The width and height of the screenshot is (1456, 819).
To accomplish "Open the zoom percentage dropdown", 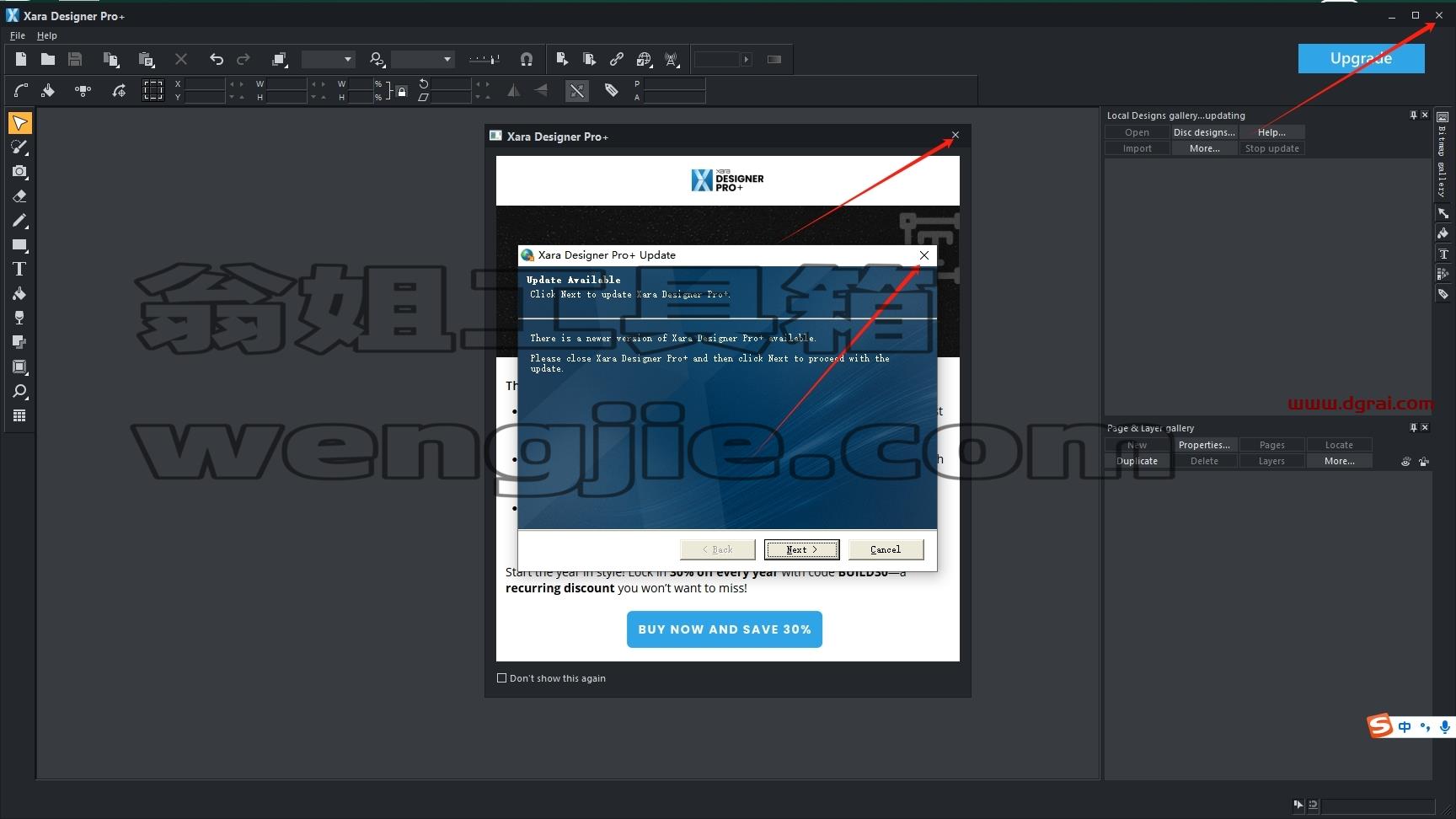I will 423,59.
